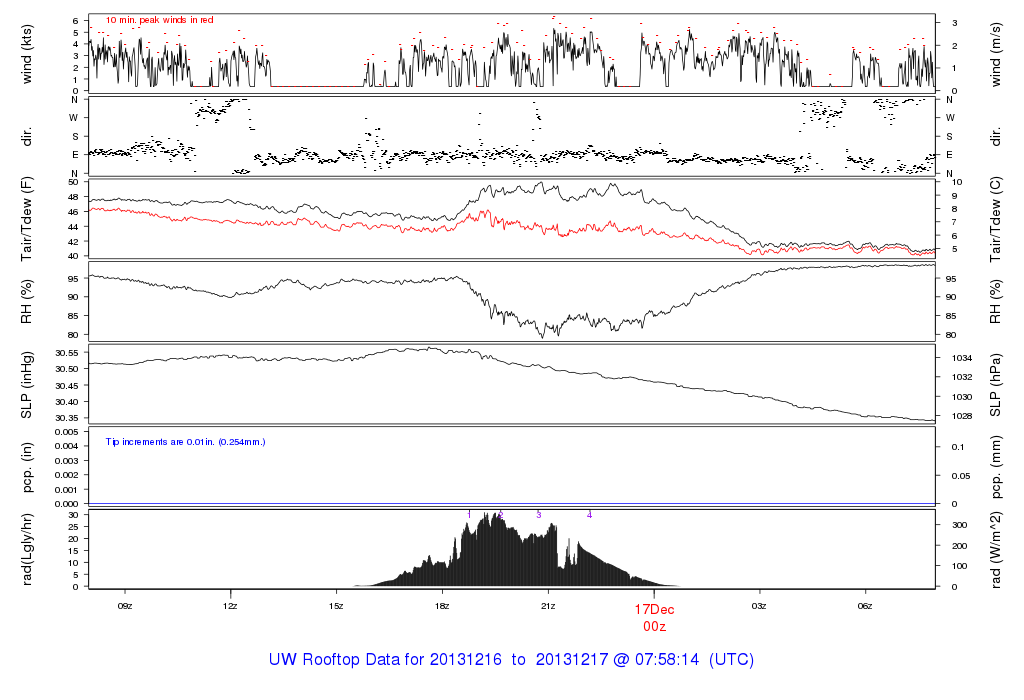1024x700 pixels.
Task: Click the '10 min. peak winds in red' legend
Action: [159, 20]
